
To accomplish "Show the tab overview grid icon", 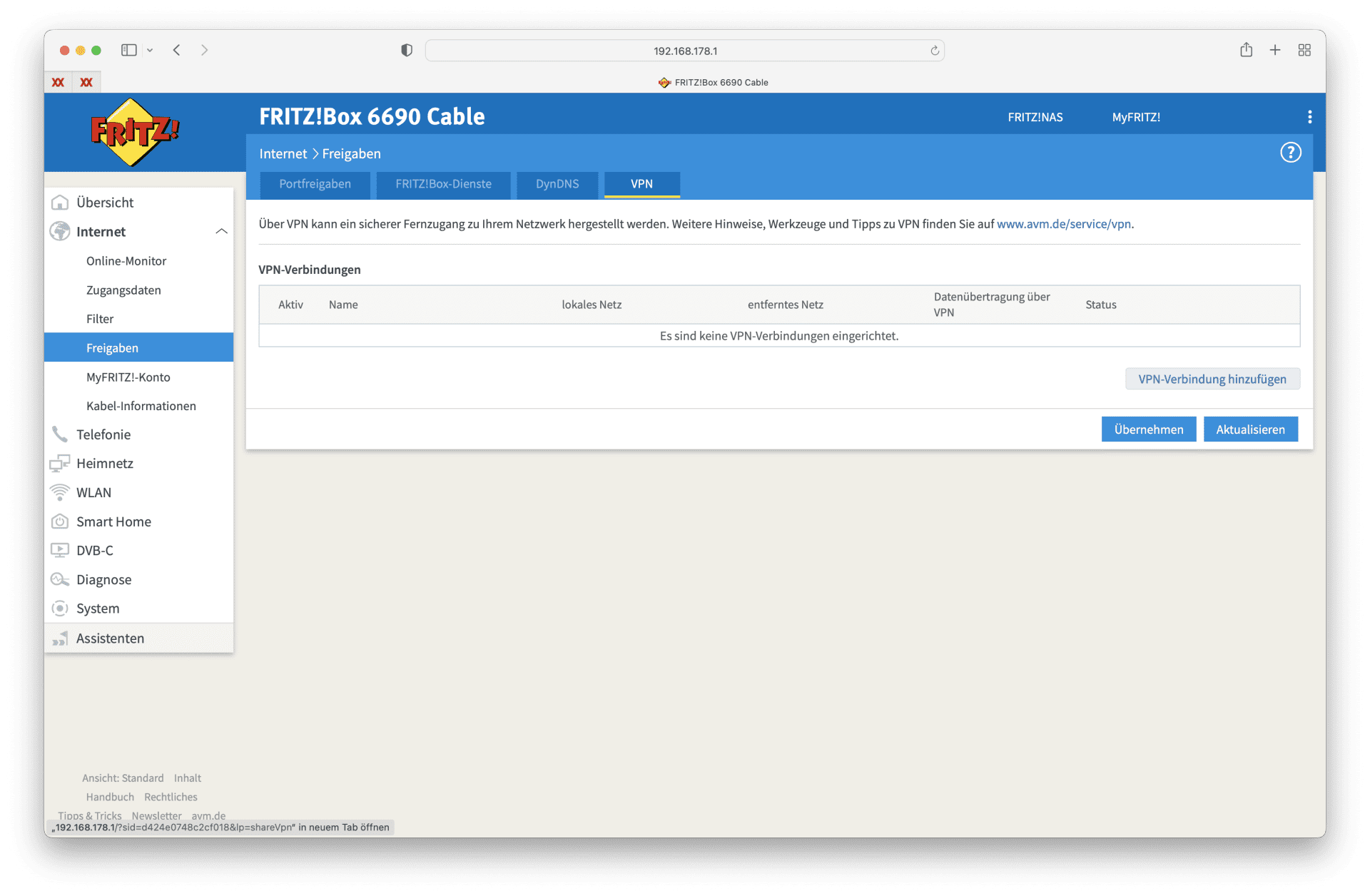I will pyautogui.click(x=1304, y=50).
